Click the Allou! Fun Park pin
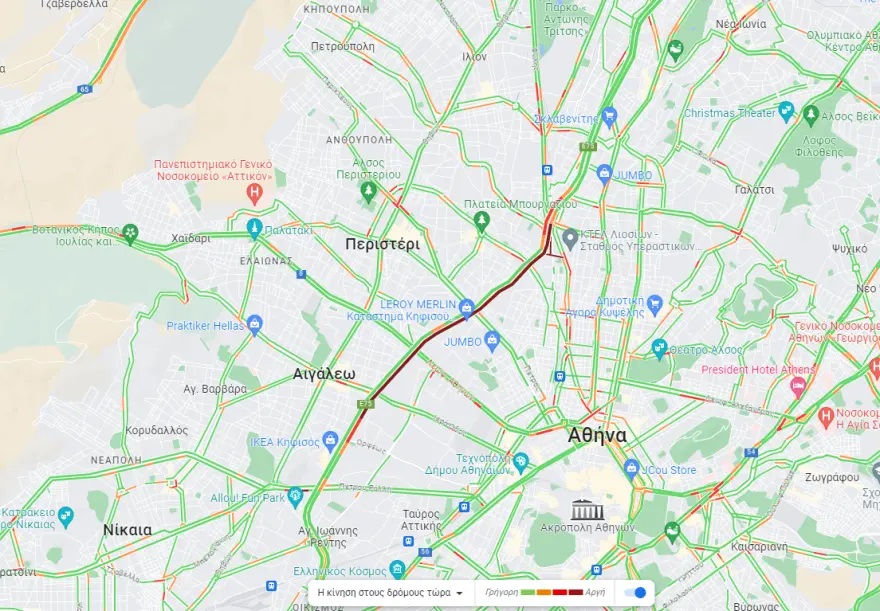The height and width of the screenshot is (611, 880). click(x=295, y=497)
